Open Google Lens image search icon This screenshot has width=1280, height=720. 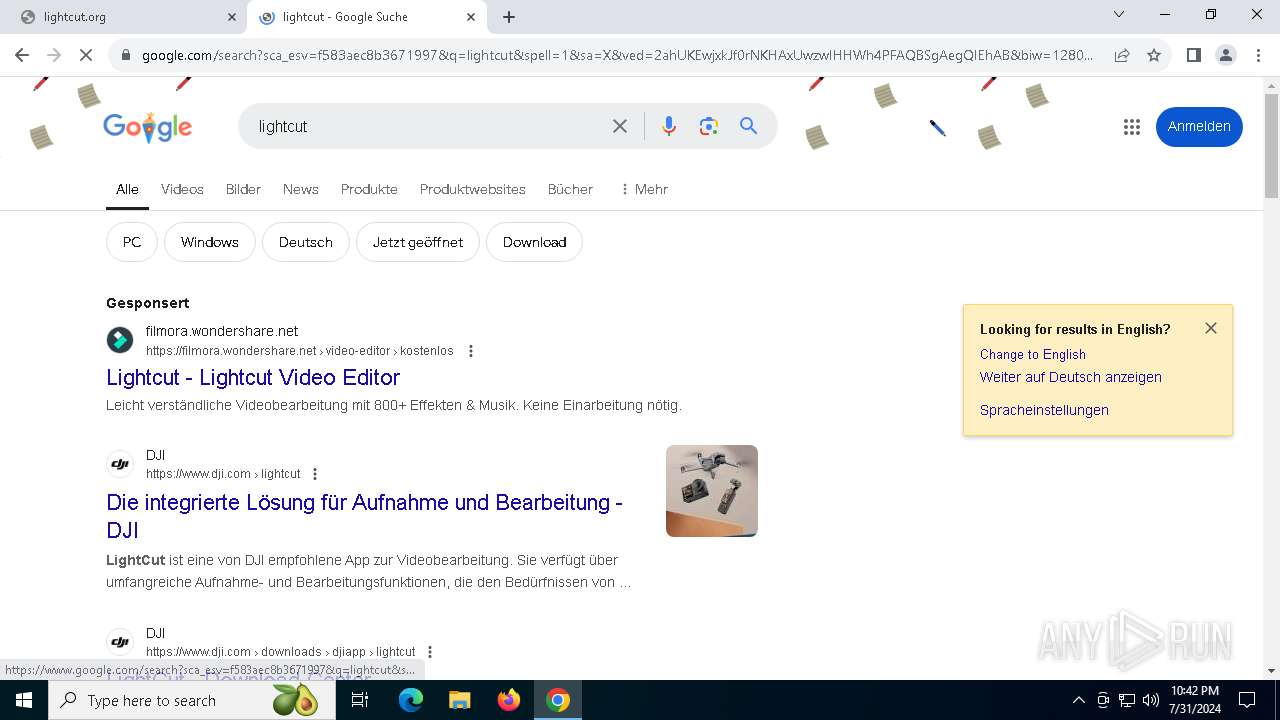pos(709,126)
